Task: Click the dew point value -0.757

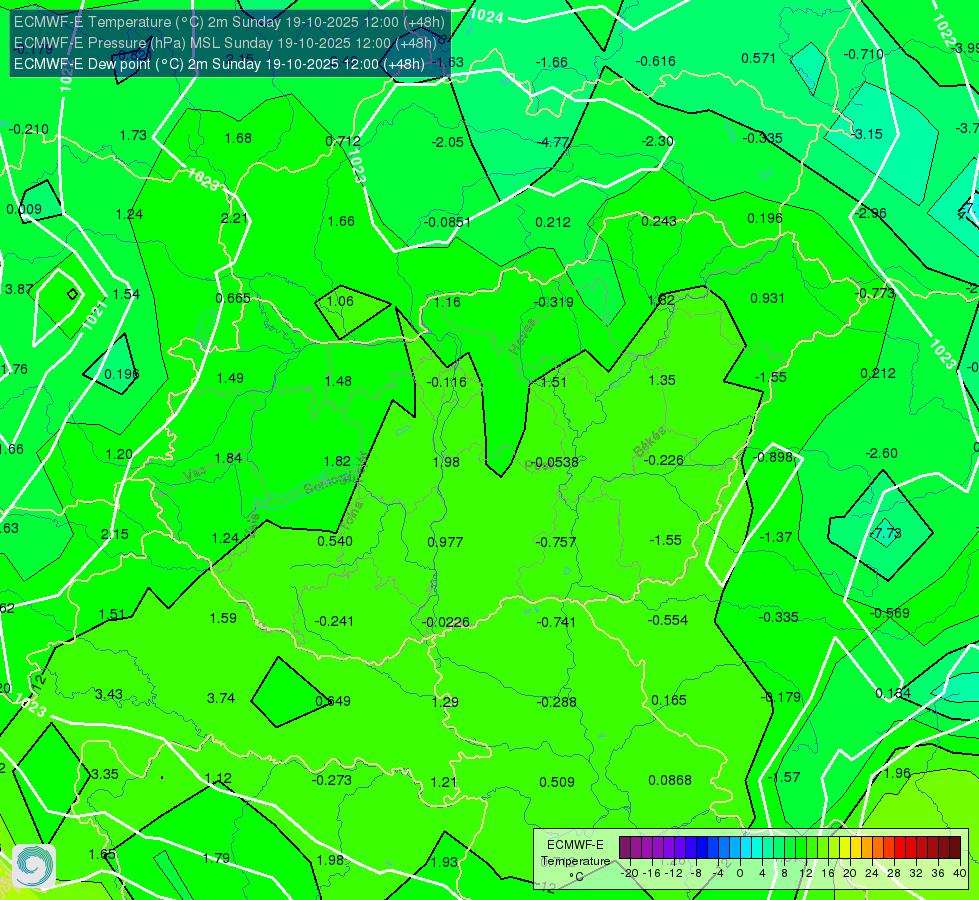Action: 556,542
